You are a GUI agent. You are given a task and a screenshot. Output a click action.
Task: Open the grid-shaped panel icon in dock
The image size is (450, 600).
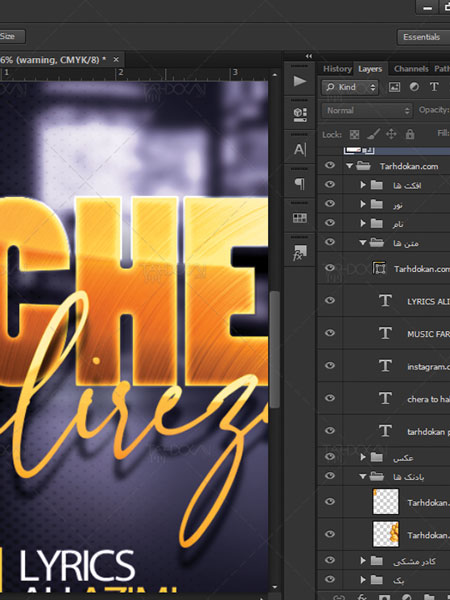300,218
